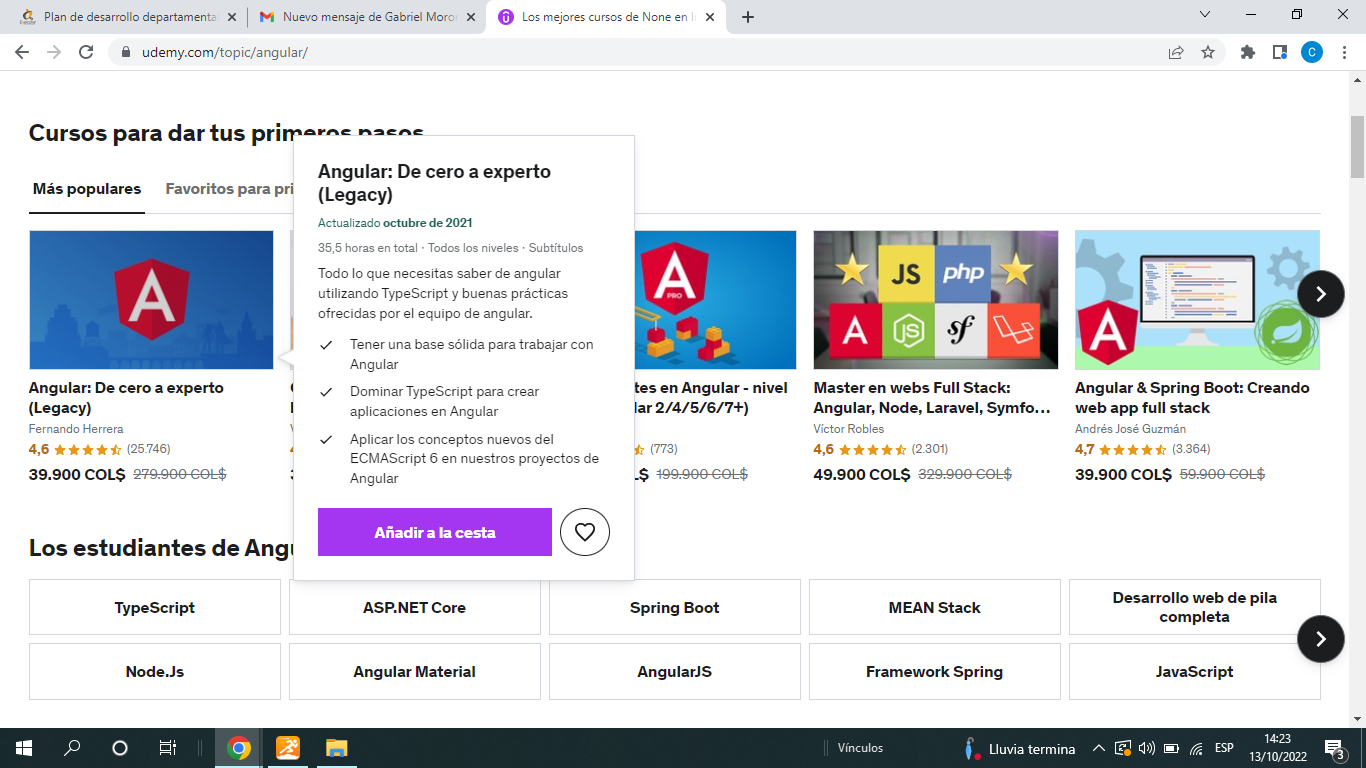The image size is (1366, 768).
Task: Click Añadir a la cesta button
Action: click(434, 532)
